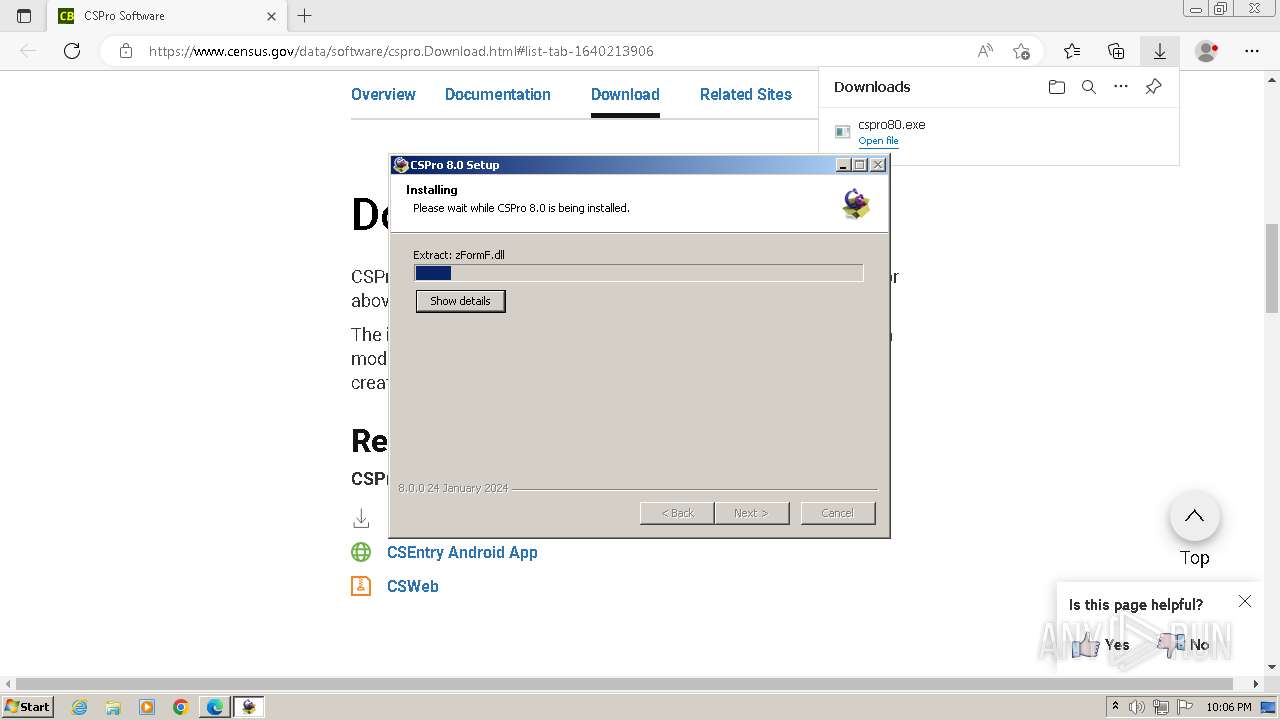
Task: Open media player taskbar icon
Action: pyautogui.click(x=147, y=707)
